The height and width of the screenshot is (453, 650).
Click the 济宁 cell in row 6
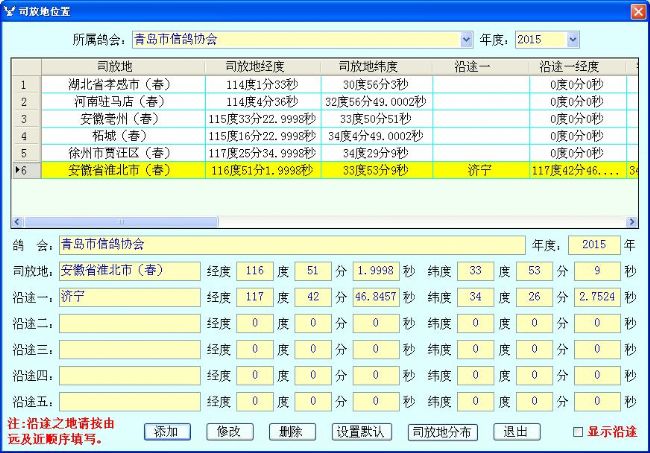point(480,170)
